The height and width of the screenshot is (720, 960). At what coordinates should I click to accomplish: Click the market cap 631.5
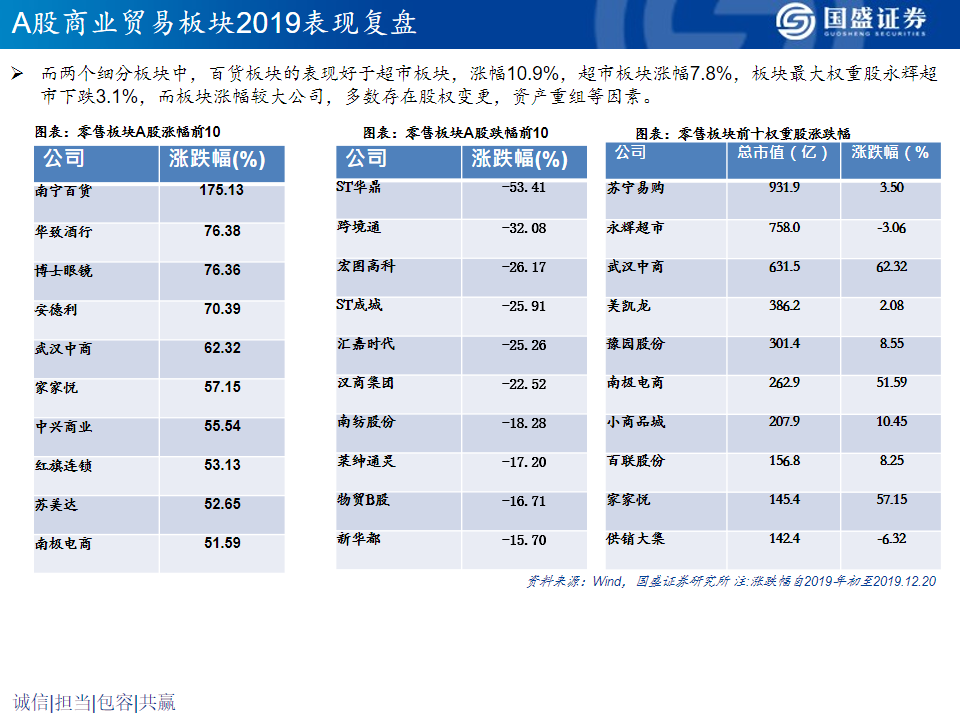[784, 267]
